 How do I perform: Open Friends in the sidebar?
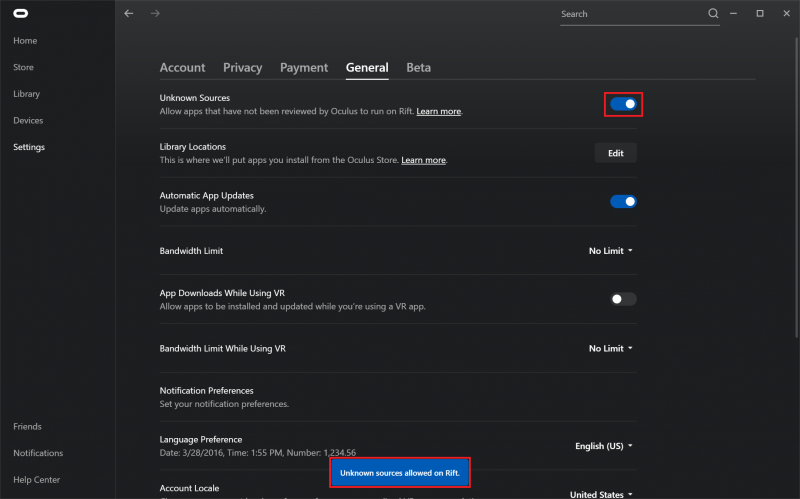click(x=28, y=427)
